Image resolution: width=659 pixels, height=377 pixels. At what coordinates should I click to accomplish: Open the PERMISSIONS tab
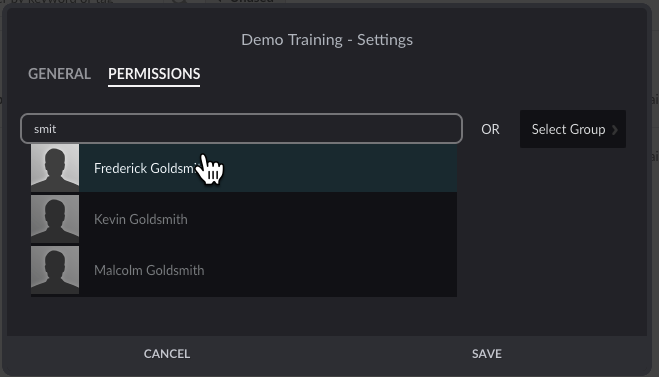154,74
